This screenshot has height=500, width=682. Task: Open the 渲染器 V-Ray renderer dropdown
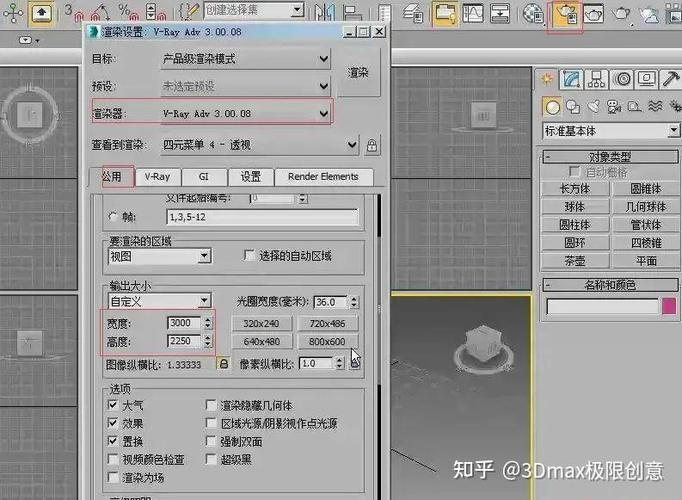click(x=246, y=113)
